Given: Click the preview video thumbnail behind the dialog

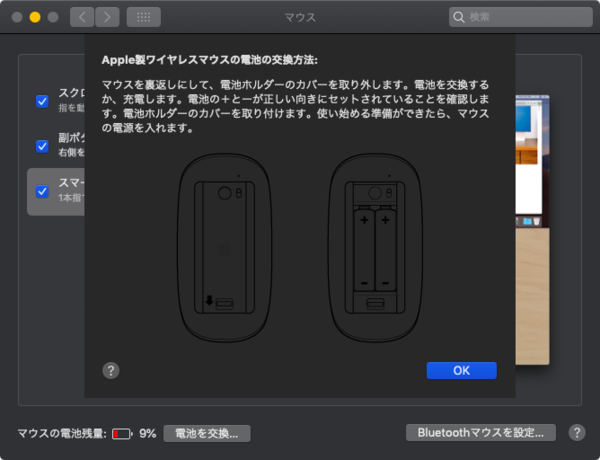Looking at the screenshot, I should tap(532, 230).
